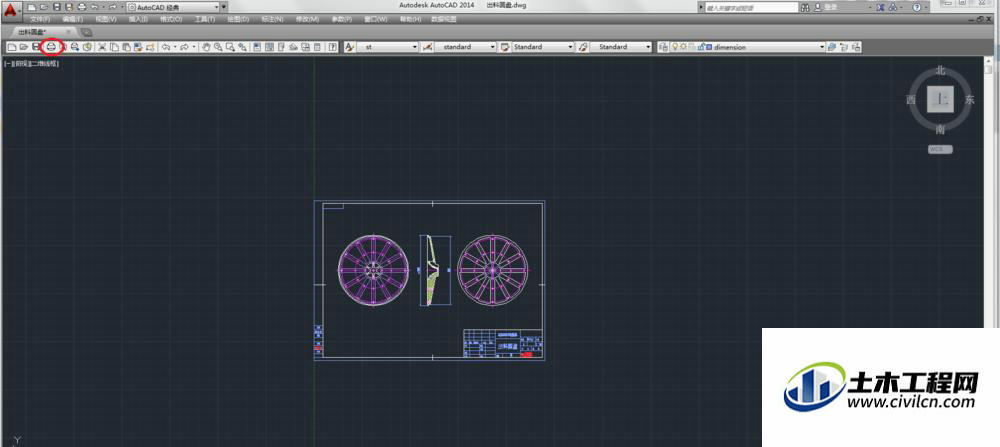
Task: Expand the lowercase 'standard' dimension style dropdown
Action: pos(492,47)
